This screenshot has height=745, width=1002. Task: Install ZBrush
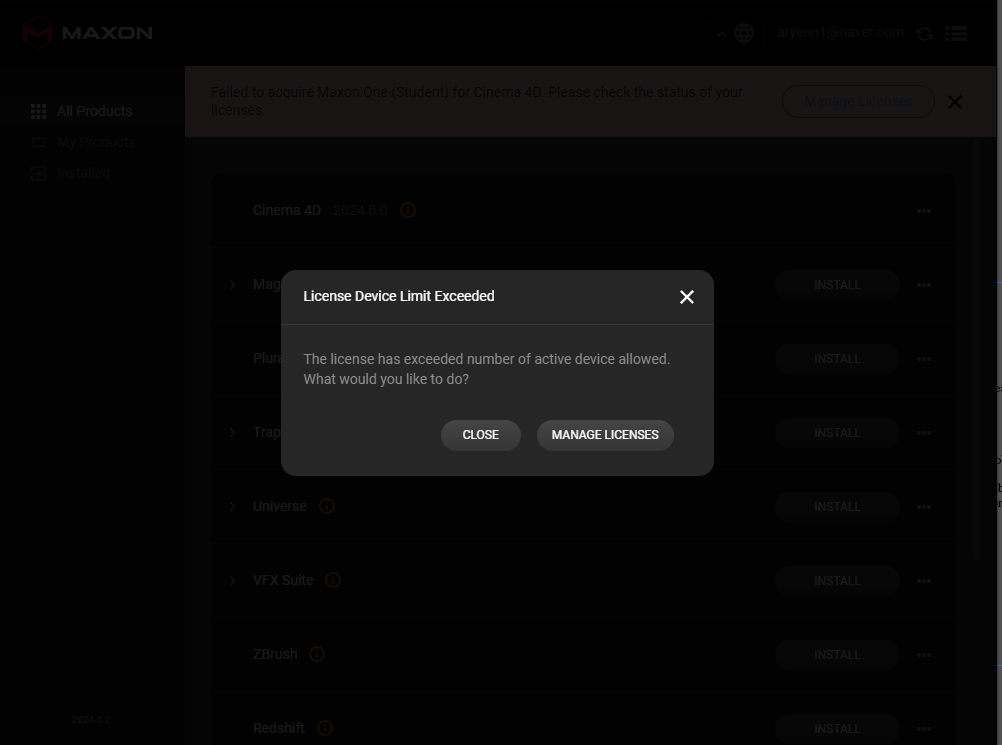(x=837, y=656)
